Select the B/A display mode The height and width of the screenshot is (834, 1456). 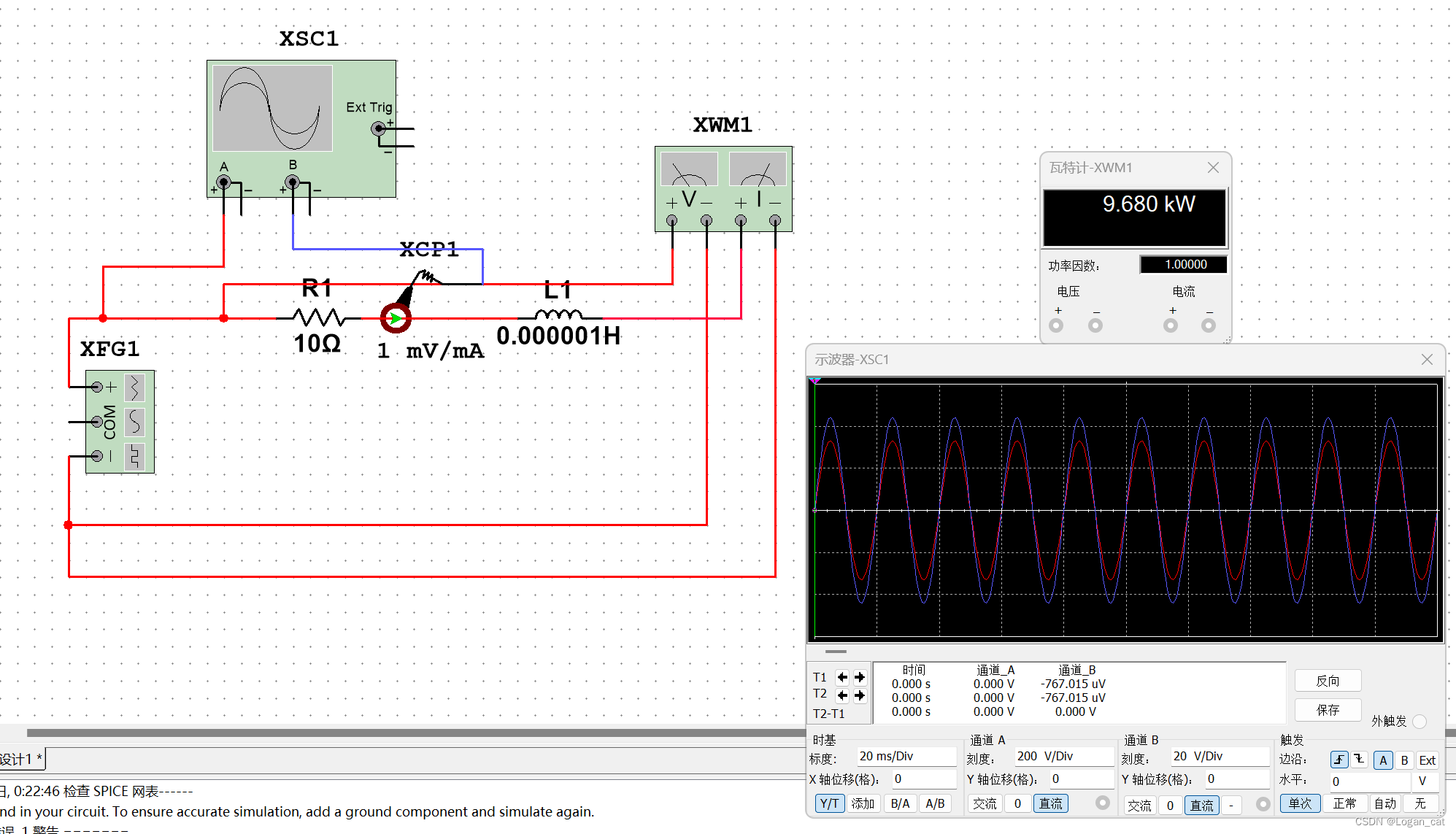click(x=900, y=804)
